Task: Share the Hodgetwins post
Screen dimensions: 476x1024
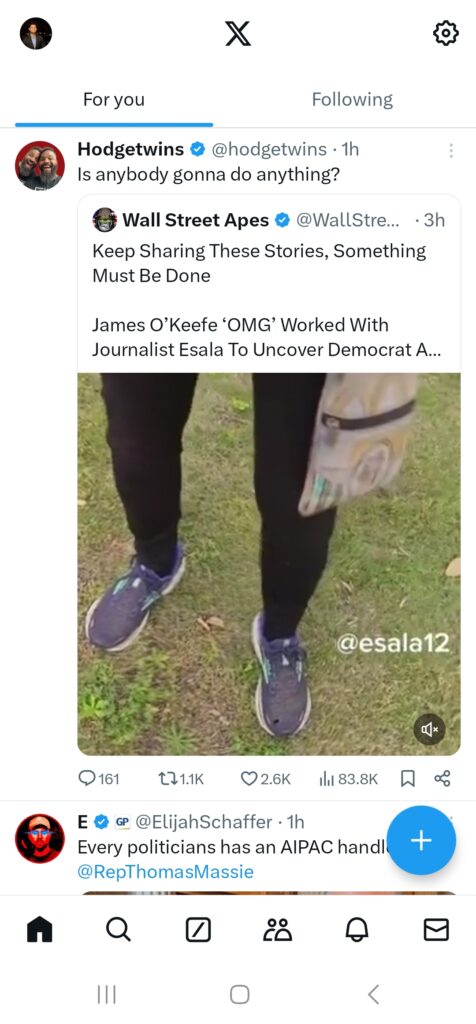Action: [x=442, y=778]
